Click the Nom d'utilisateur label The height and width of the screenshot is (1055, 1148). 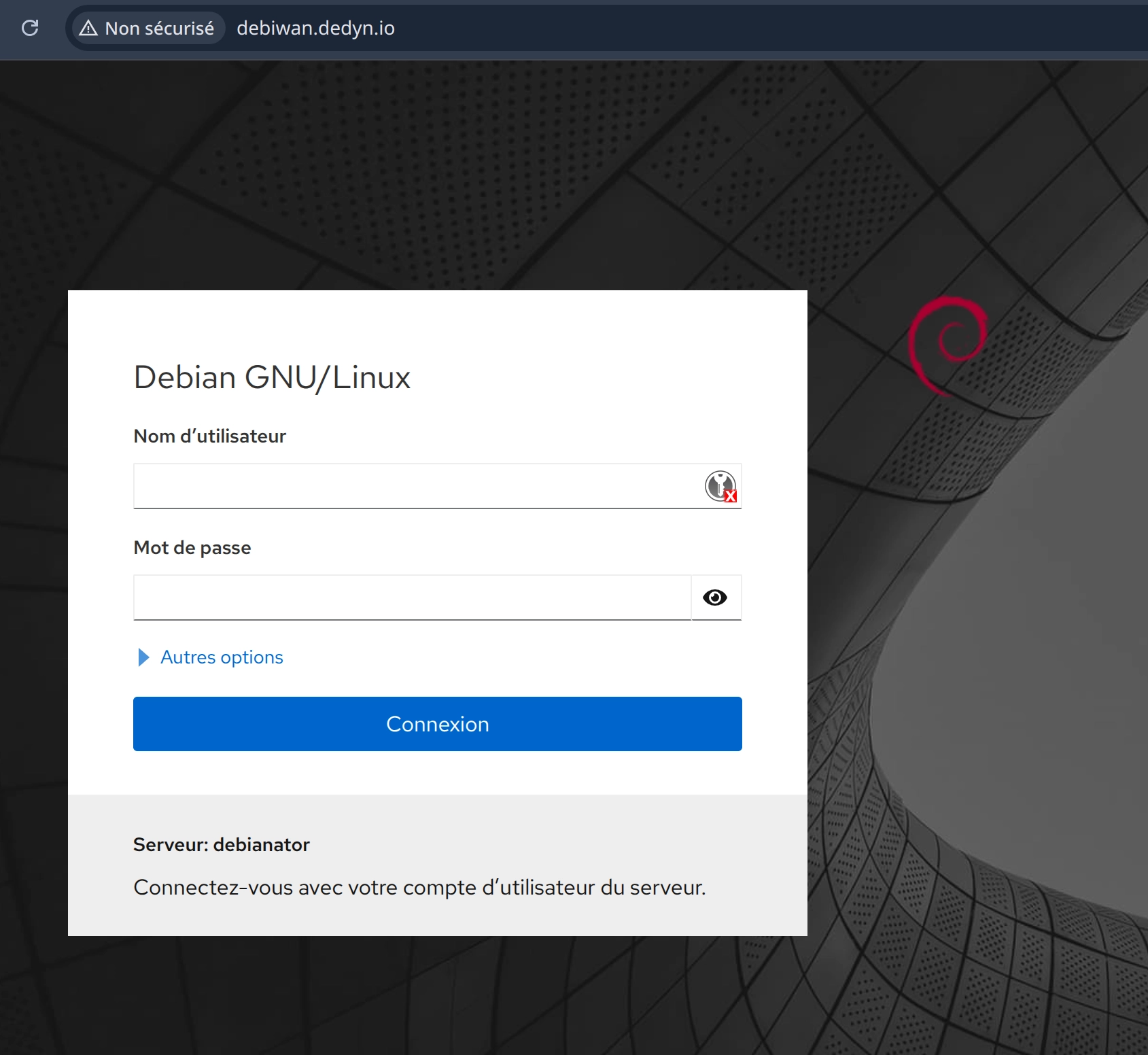(209, 436)
